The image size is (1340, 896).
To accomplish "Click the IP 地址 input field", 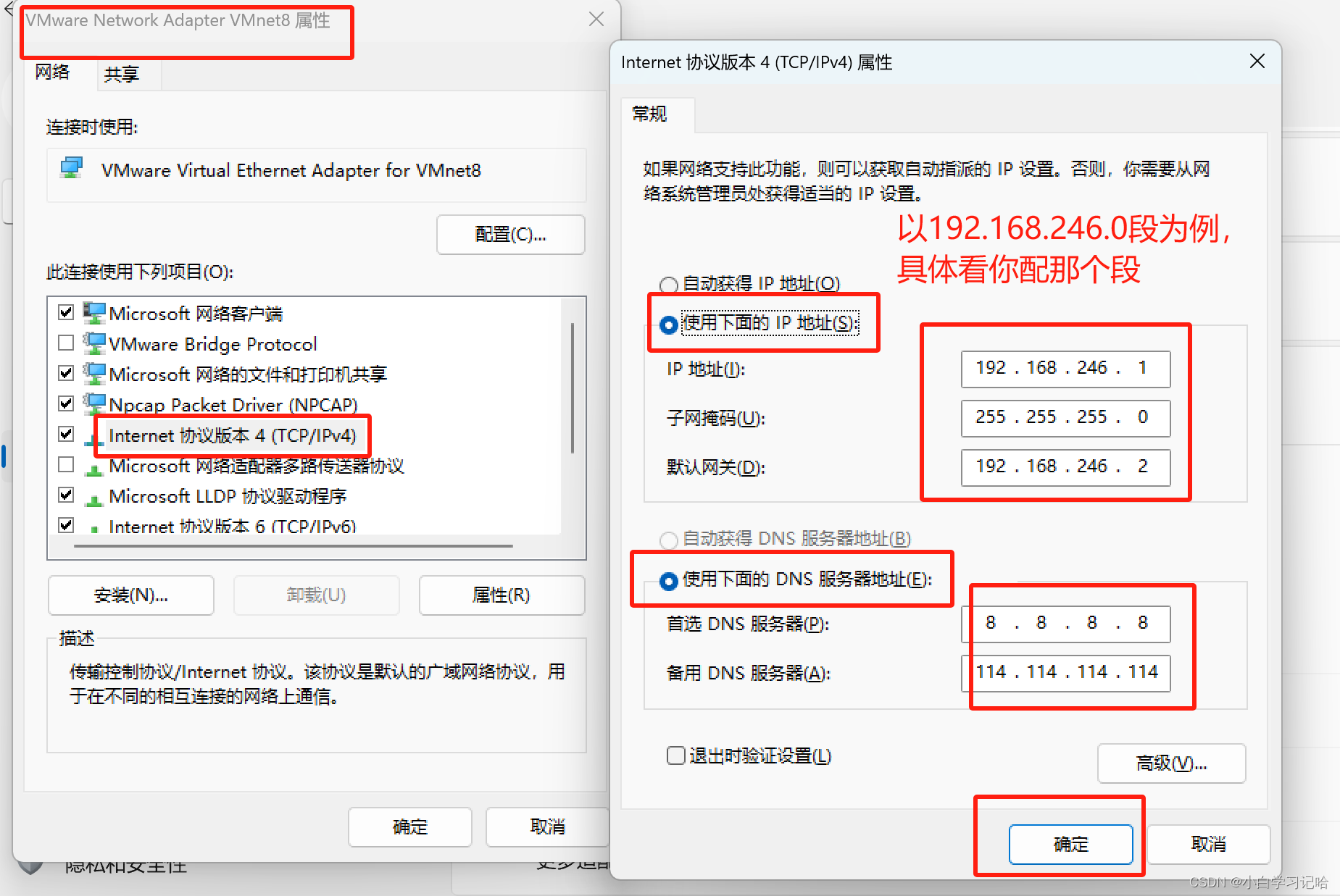I will [x=1065, y=369].
